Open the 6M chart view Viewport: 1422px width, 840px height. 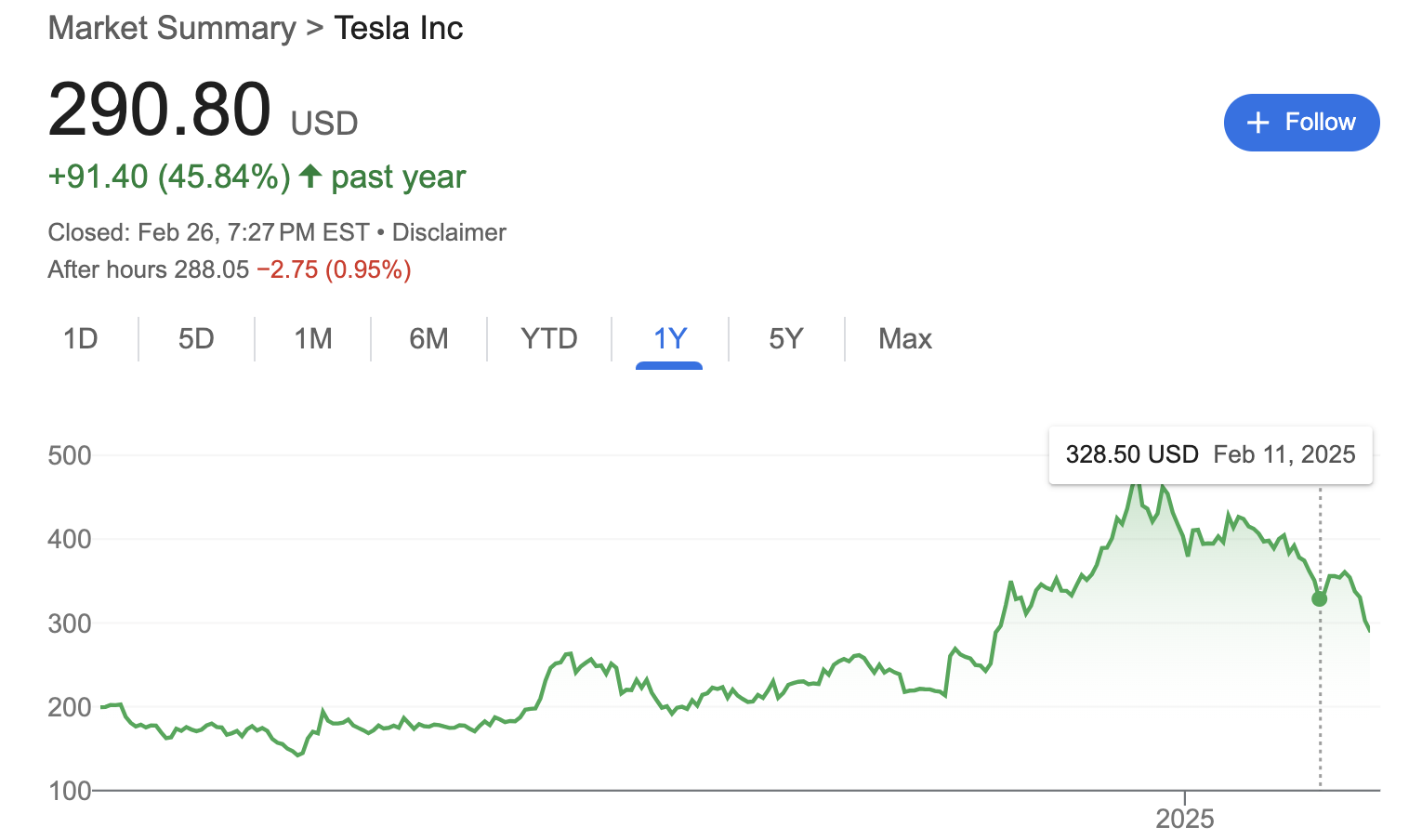[428, 338]
